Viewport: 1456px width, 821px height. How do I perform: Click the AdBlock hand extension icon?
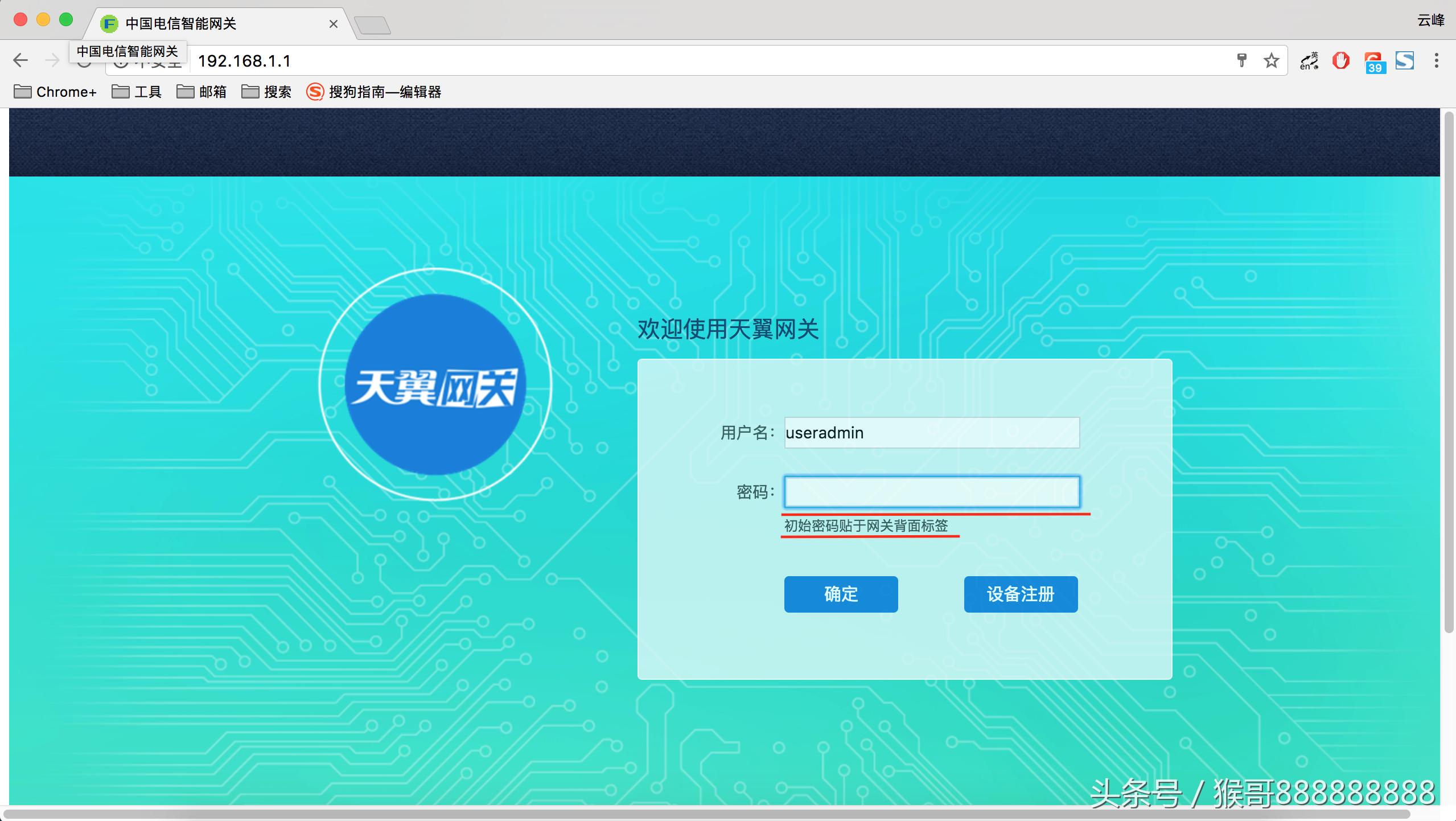1340,60
